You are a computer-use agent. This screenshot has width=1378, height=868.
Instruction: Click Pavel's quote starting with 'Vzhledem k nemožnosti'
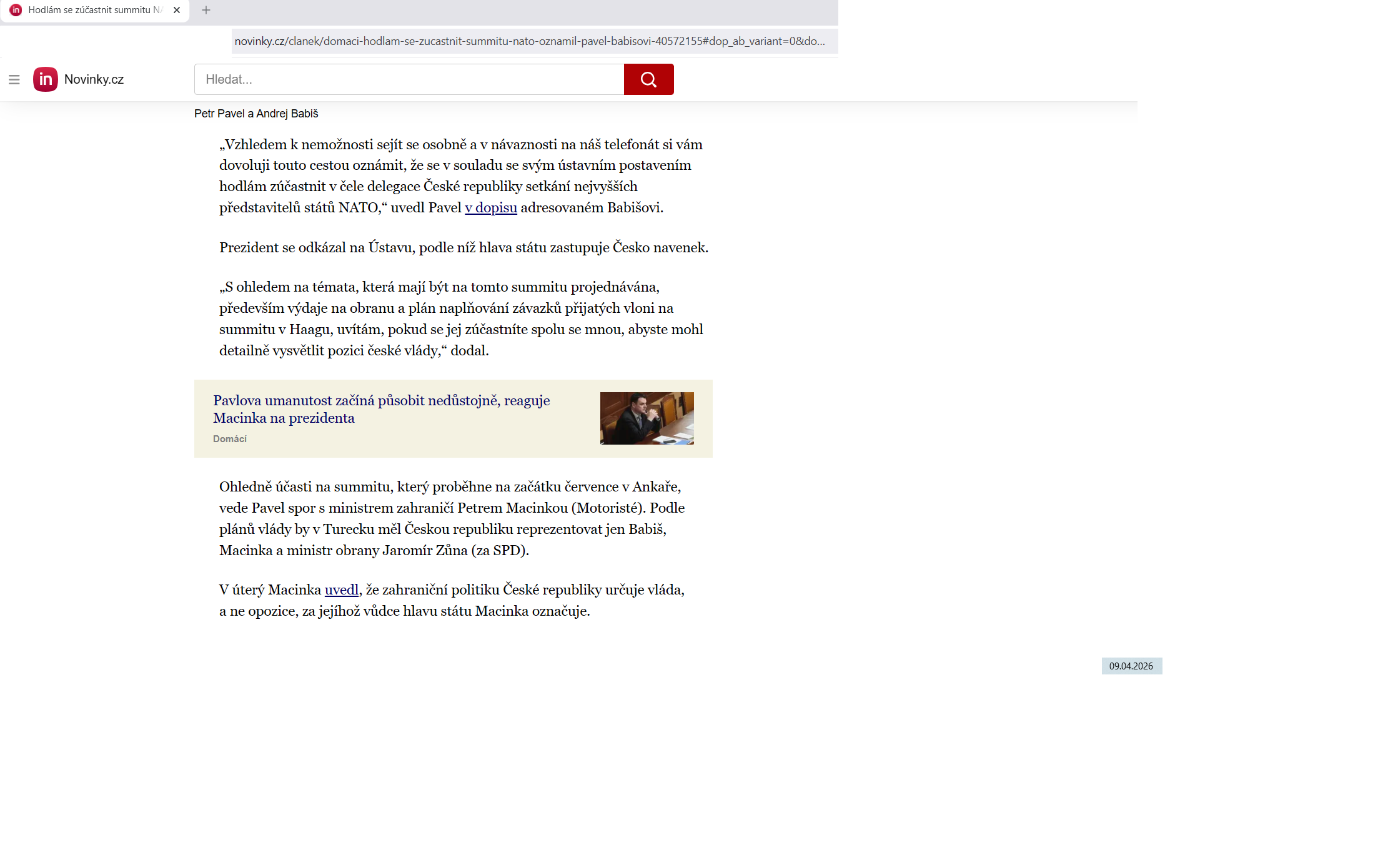[460, 175]
